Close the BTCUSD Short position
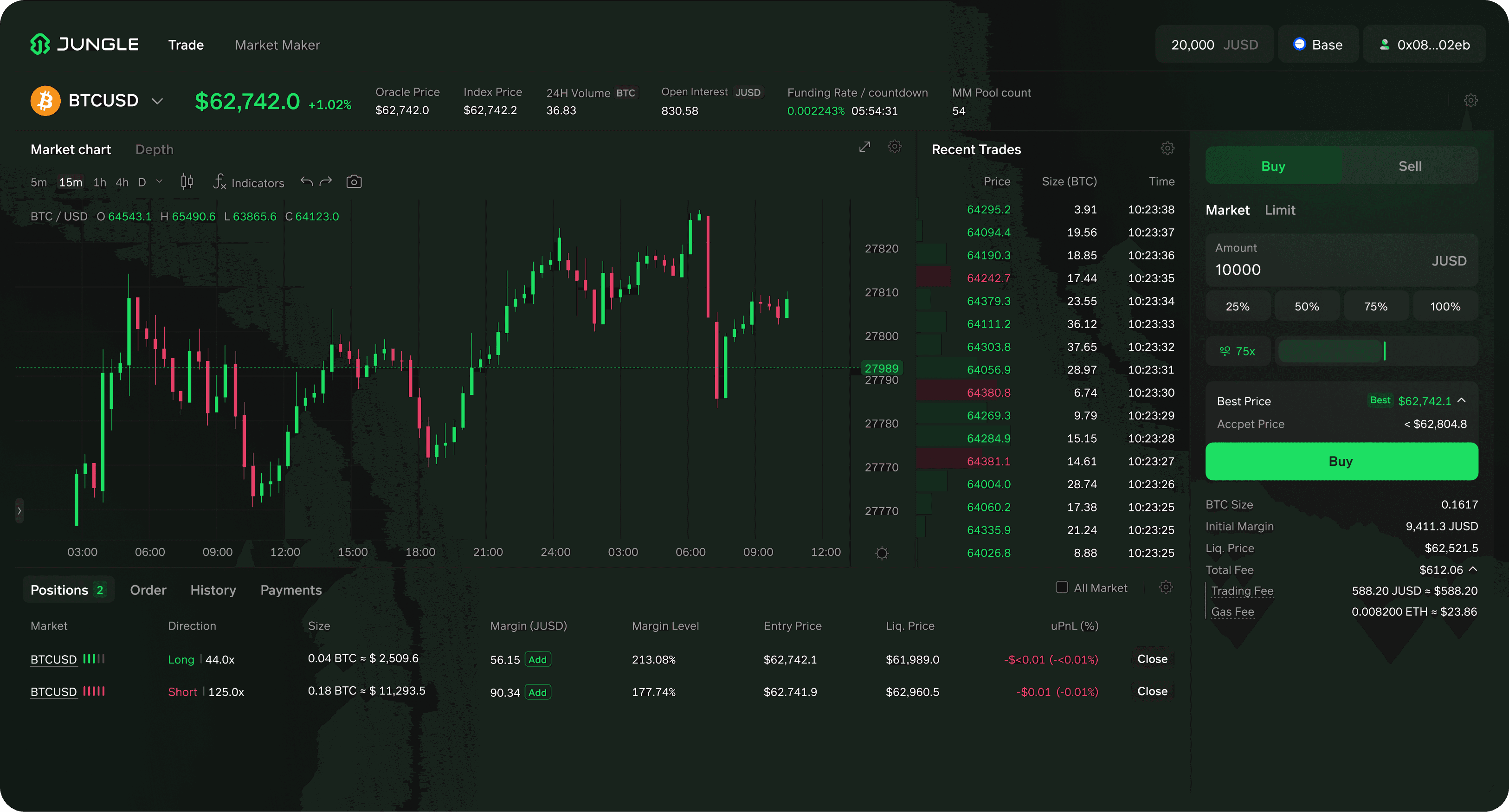The image size is (1509, 812). (1152, 692)
